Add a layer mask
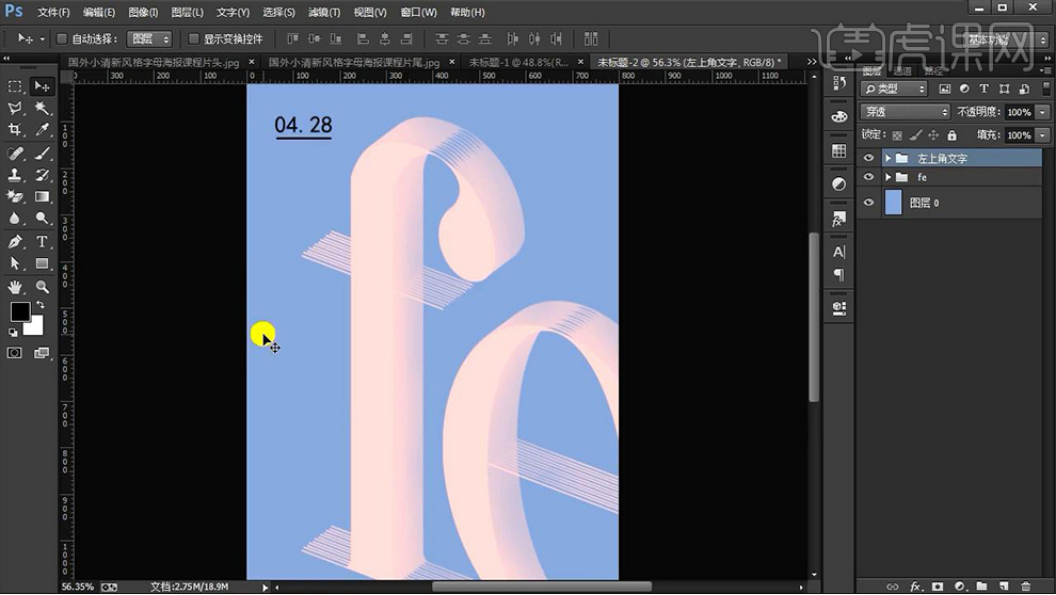The width and height of the screenshot is (1056, 595). [937, 587]
